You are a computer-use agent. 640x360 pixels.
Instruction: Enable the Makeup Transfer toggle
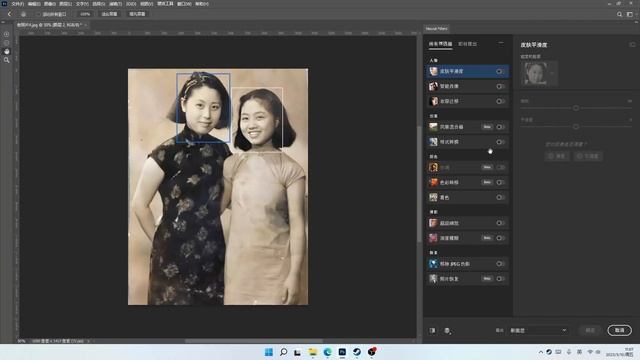click(x=500, y=101)
